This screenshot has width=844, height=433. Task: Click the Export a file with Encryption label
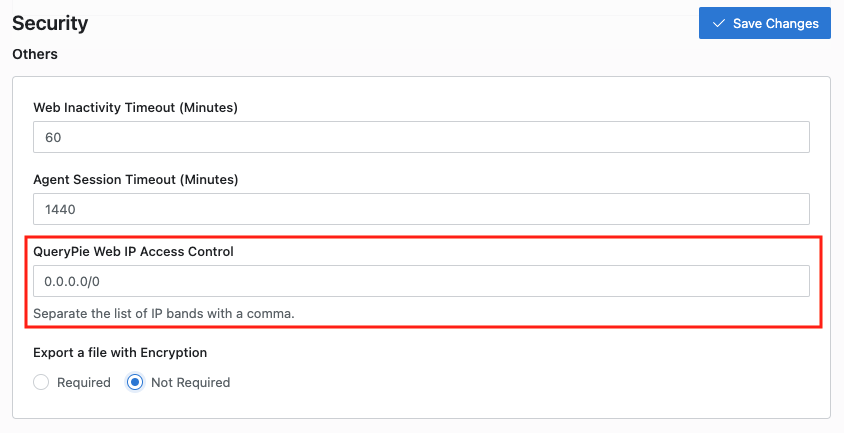tap(120, 353)
